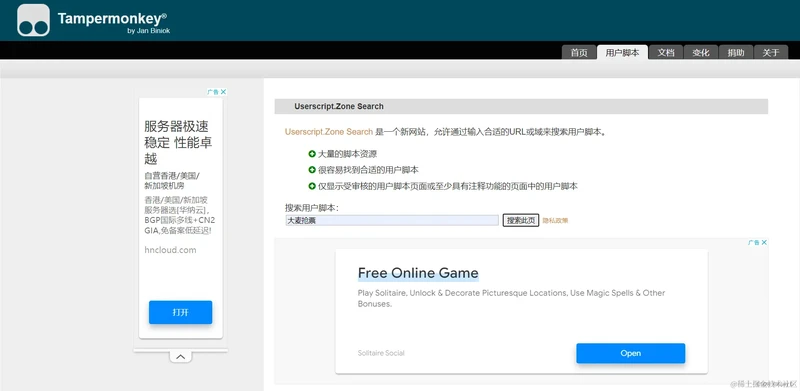Click the 广告 label on left ad
The image size is (800, 391).
point(213,92)
